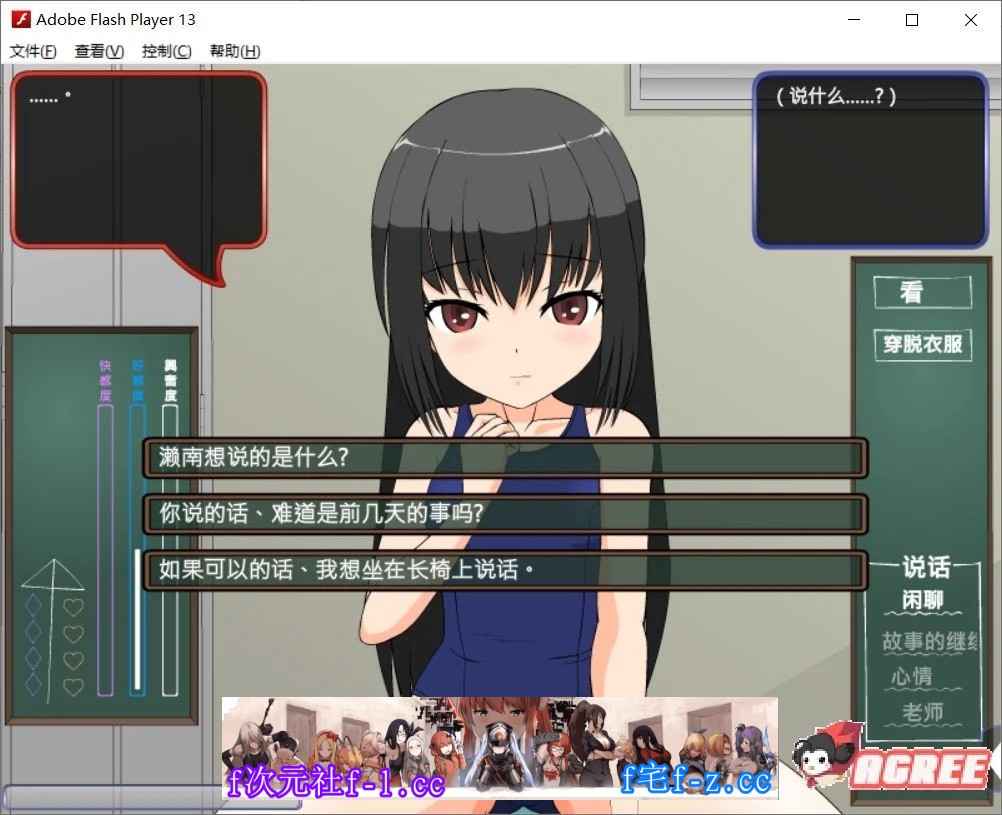
Task: Select the 闲聊 talk topic
Action: click(x=920, y=602)
